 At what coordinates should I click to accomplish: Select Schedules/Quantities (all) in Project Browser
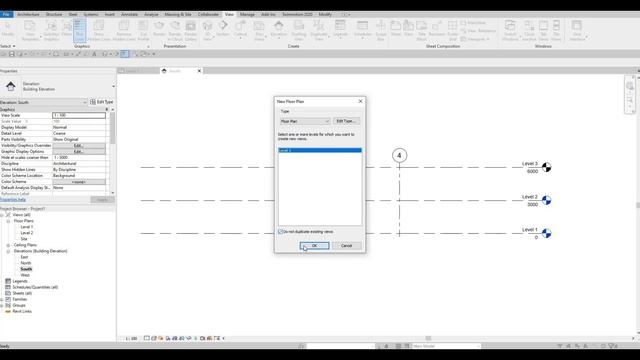[35, 287]
